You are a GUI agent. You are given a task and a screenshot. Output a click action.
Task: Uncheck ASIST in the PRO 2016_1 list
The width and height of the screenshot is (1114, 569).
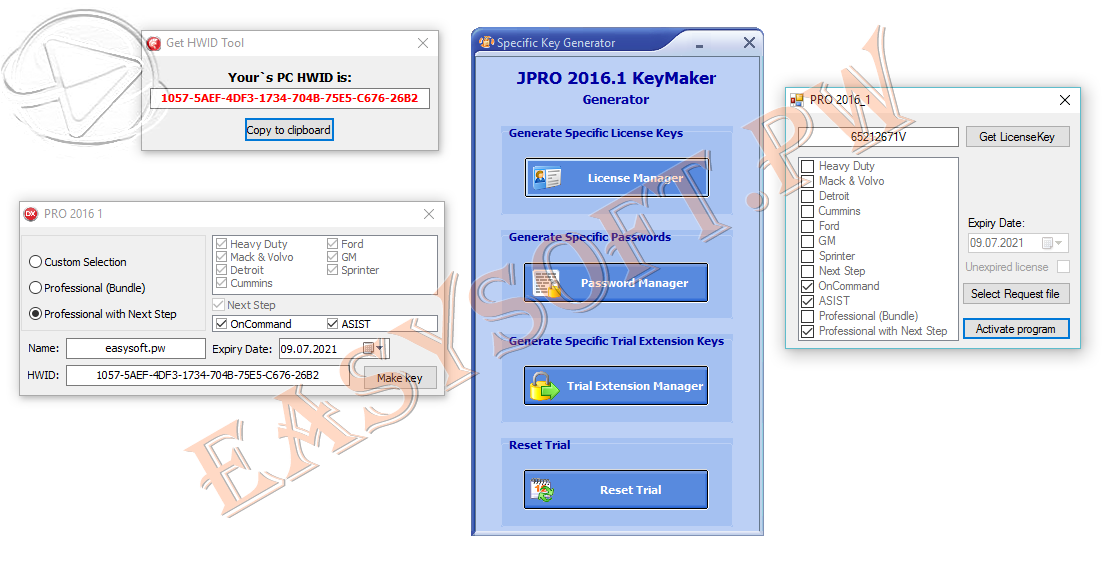pyautogui.click(x=807, y=301)
